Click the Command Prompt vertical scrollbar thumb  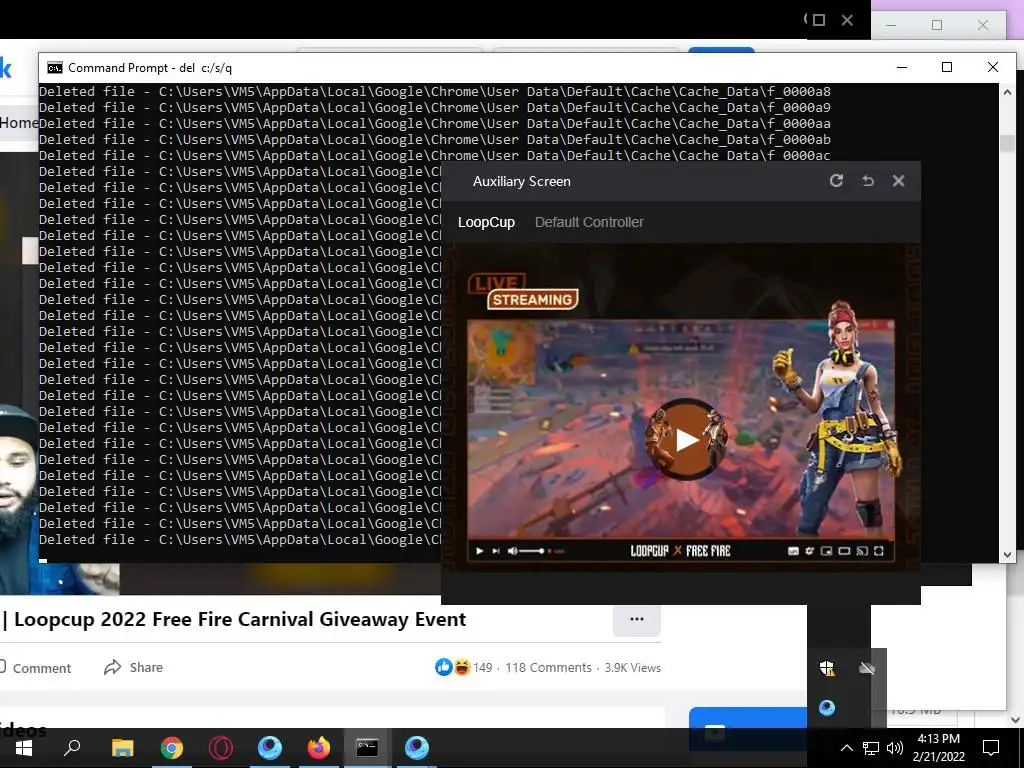pos(1007,144)
